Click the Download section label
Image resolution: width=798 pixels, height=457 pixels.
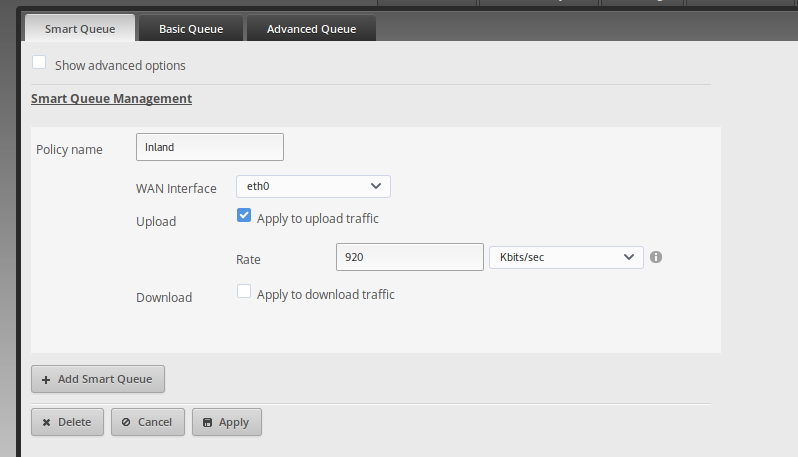tap(164, 297)
